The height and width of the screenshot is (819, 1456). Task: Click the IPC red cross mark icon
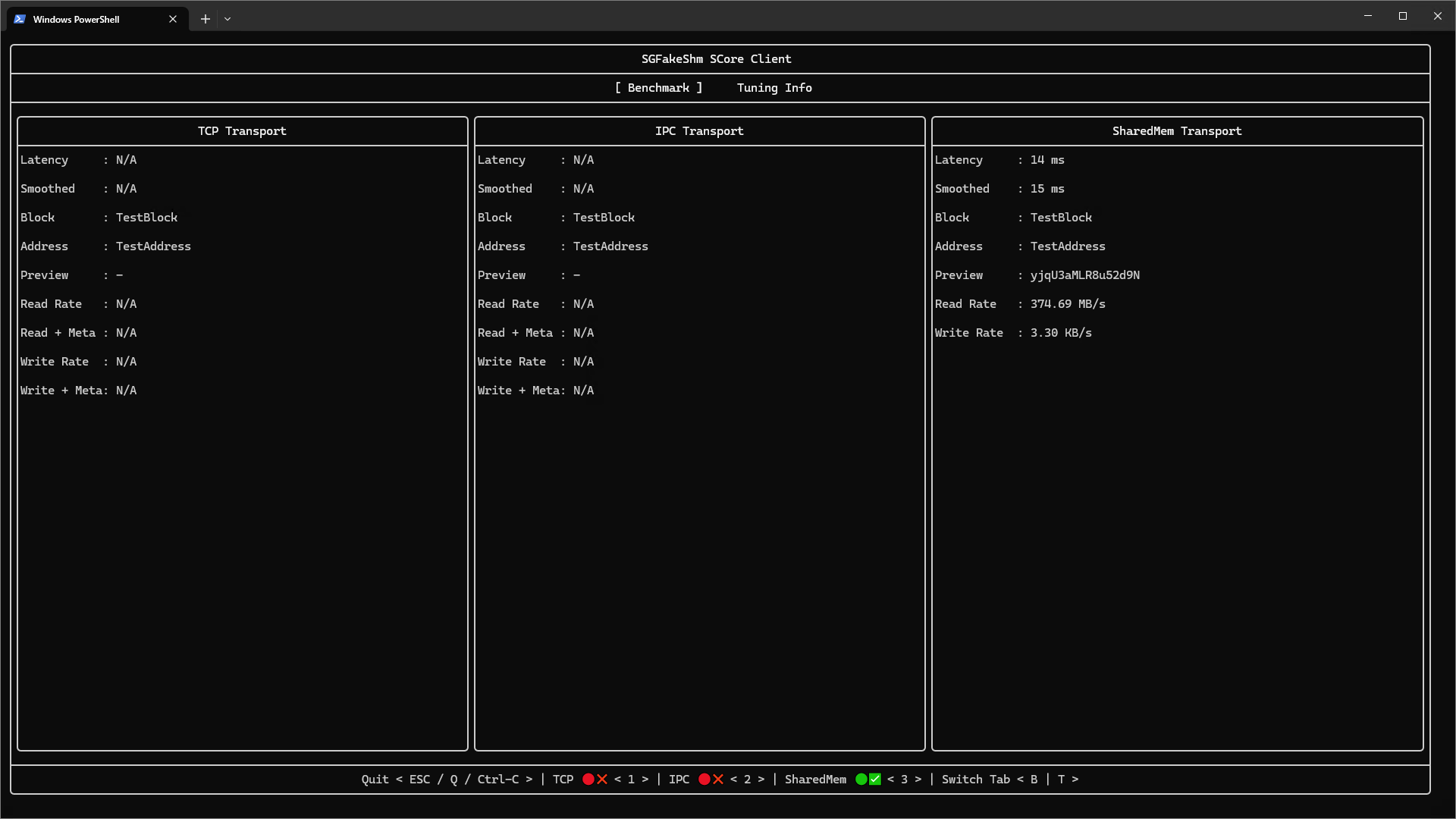point(718,780)
